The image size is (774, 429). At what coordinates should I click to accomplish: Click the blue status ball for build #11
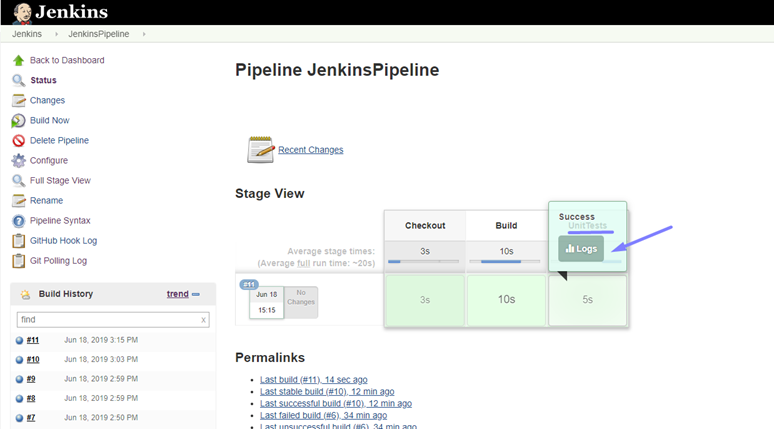(x=19, y=340)
